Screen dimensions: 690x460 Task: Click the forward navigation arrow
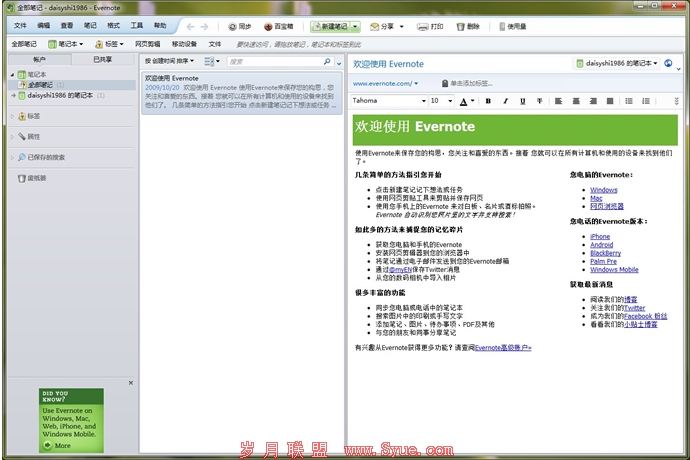point(205,27)
